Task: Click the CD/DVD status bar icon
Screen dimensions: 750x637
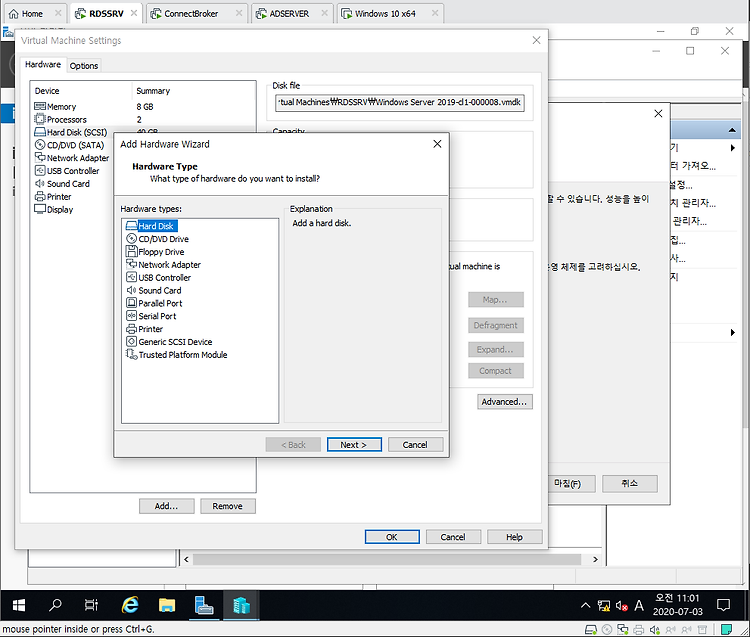Action: click(x=607, y=630)
